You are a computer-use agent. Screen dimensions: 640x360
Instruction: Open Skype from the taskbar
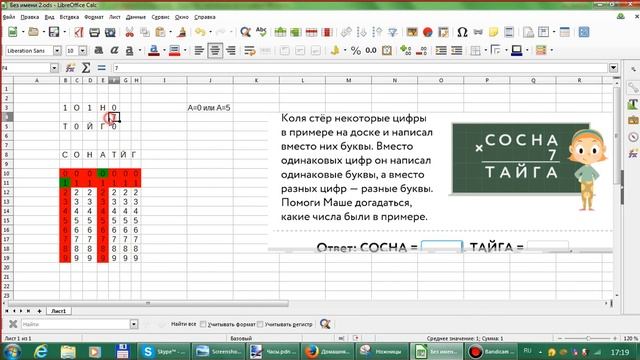tap(164, 351)
